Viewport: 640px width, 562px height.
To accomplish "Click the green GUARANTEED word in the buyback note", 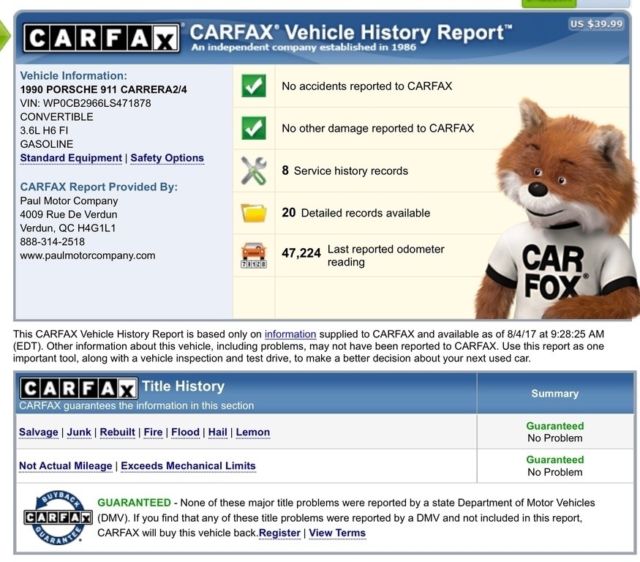I will click(x=134, y=502).
